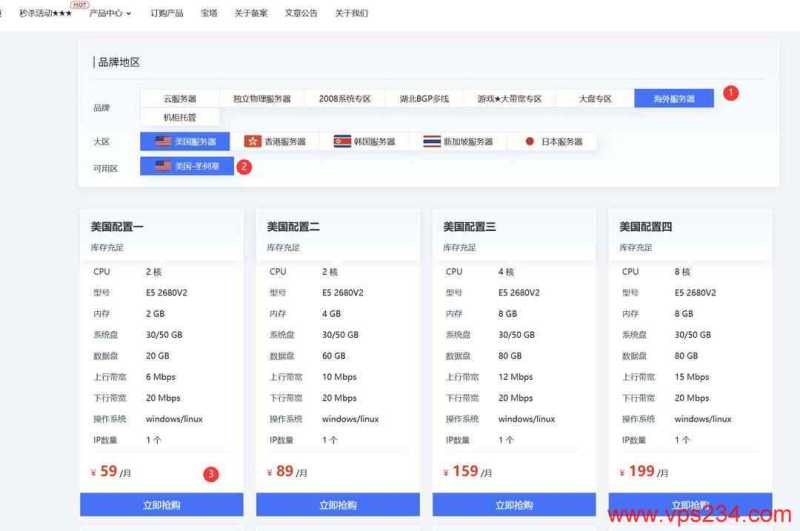Click the 2 GB memory value

[x=155, y=314]
